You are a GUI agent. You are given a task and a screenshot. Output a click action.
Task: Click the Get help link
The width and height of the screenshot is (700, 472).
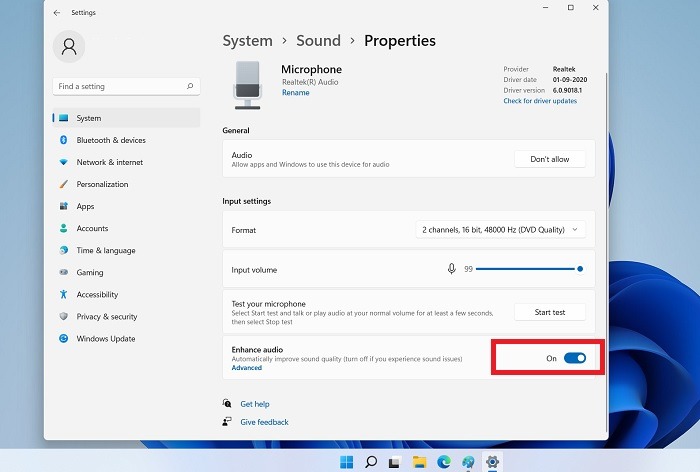(x=255, y=404)
